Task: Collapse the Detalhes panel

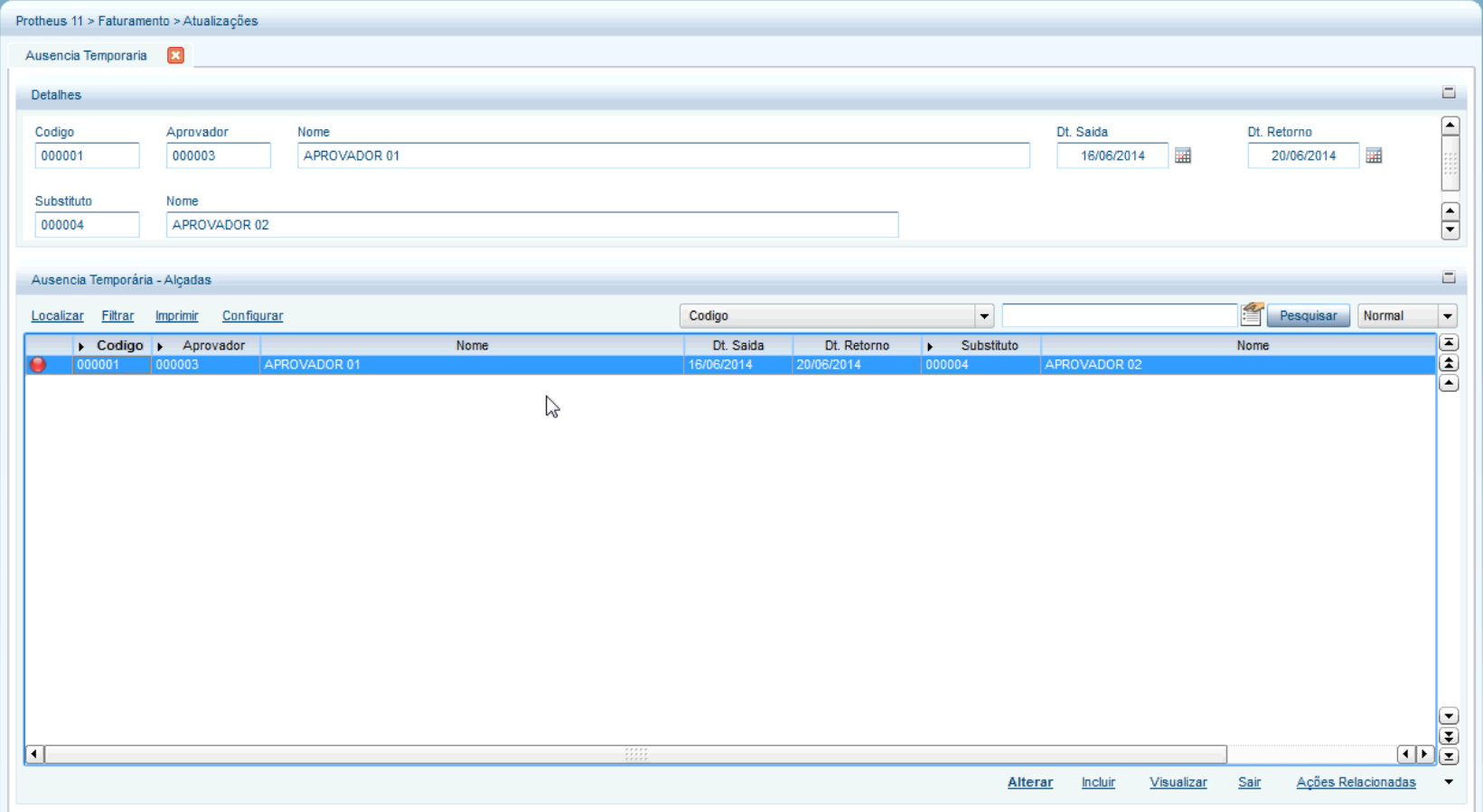Action: [1449, 93]
